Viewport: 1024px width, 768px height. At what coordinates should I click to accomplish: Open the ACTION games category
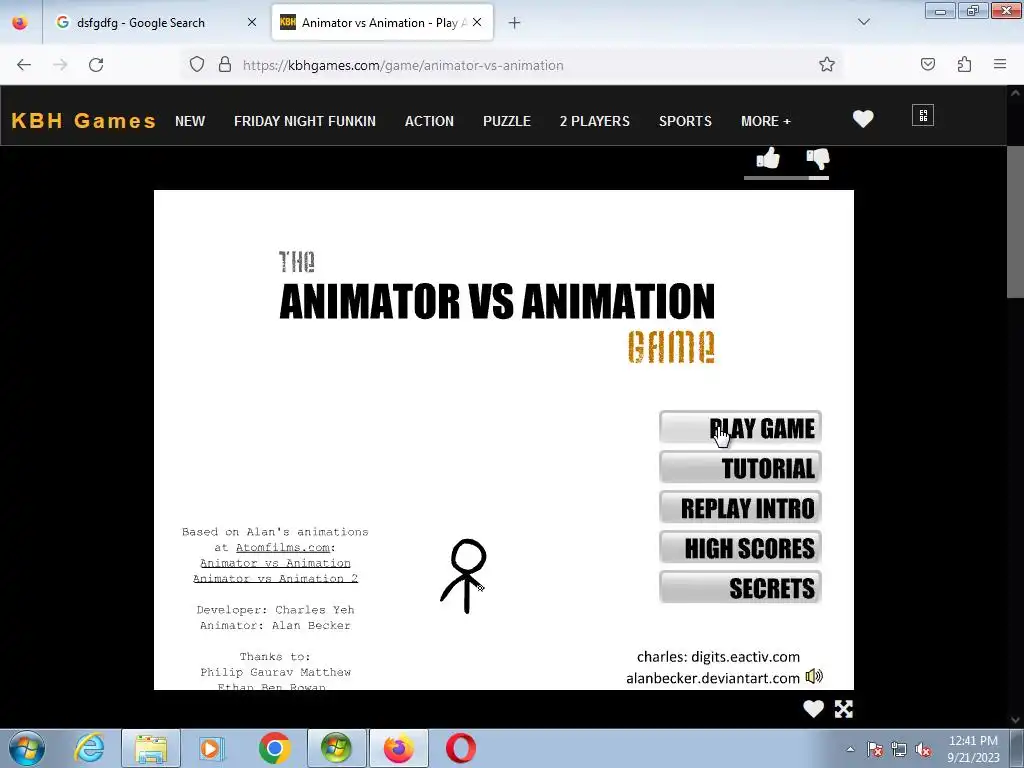[x=429, y=121]
